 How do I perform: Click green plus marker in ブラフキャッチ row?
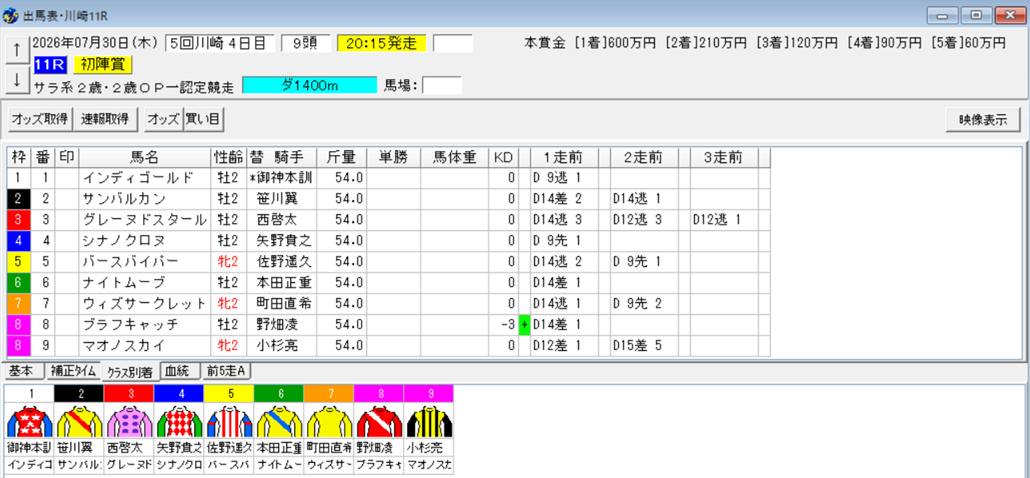524,324
